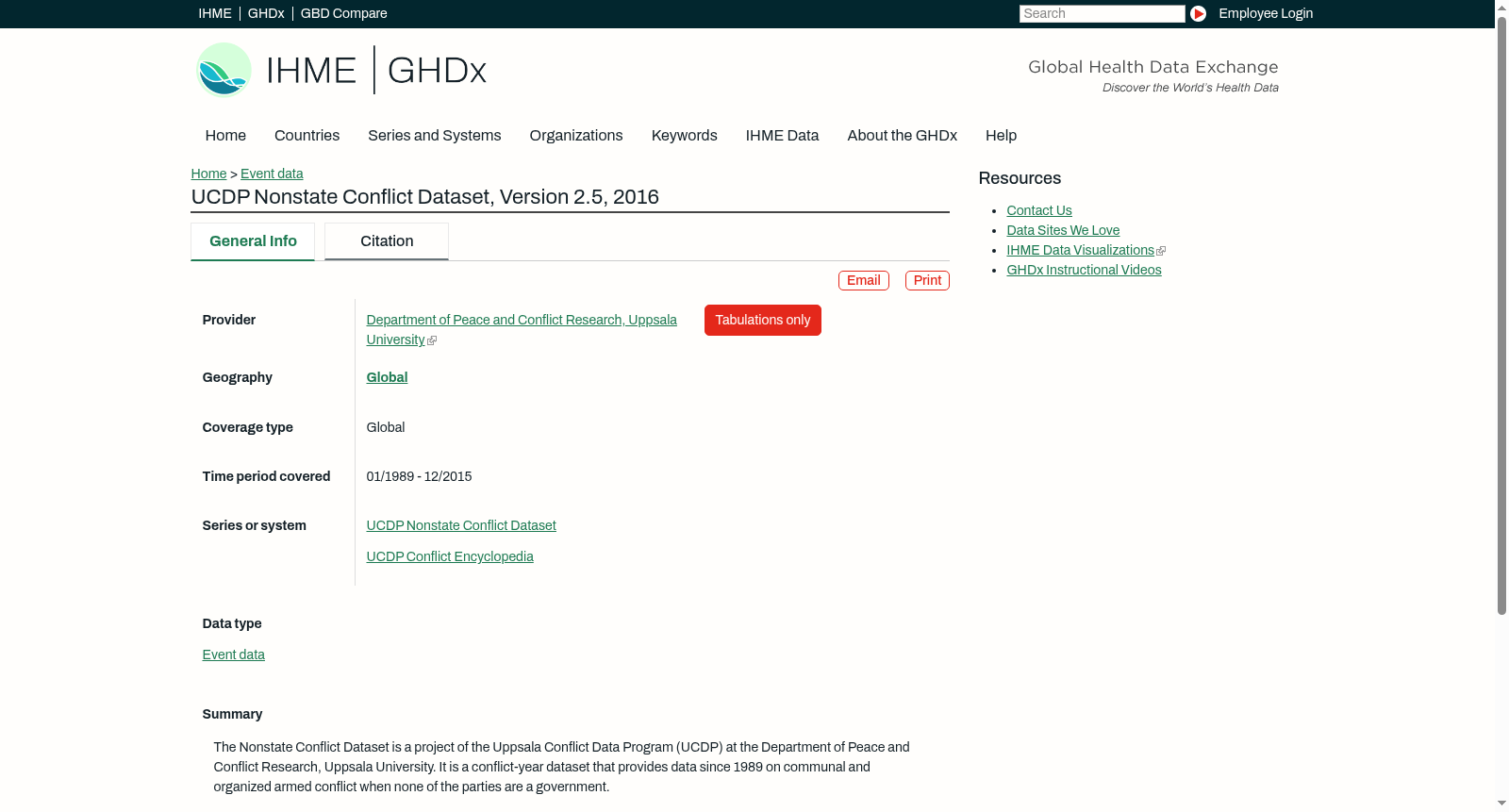Open Event data link under Data type
Image resolution: width=1509 pixels, height=812 pixels.
click(x=233, y=655)
